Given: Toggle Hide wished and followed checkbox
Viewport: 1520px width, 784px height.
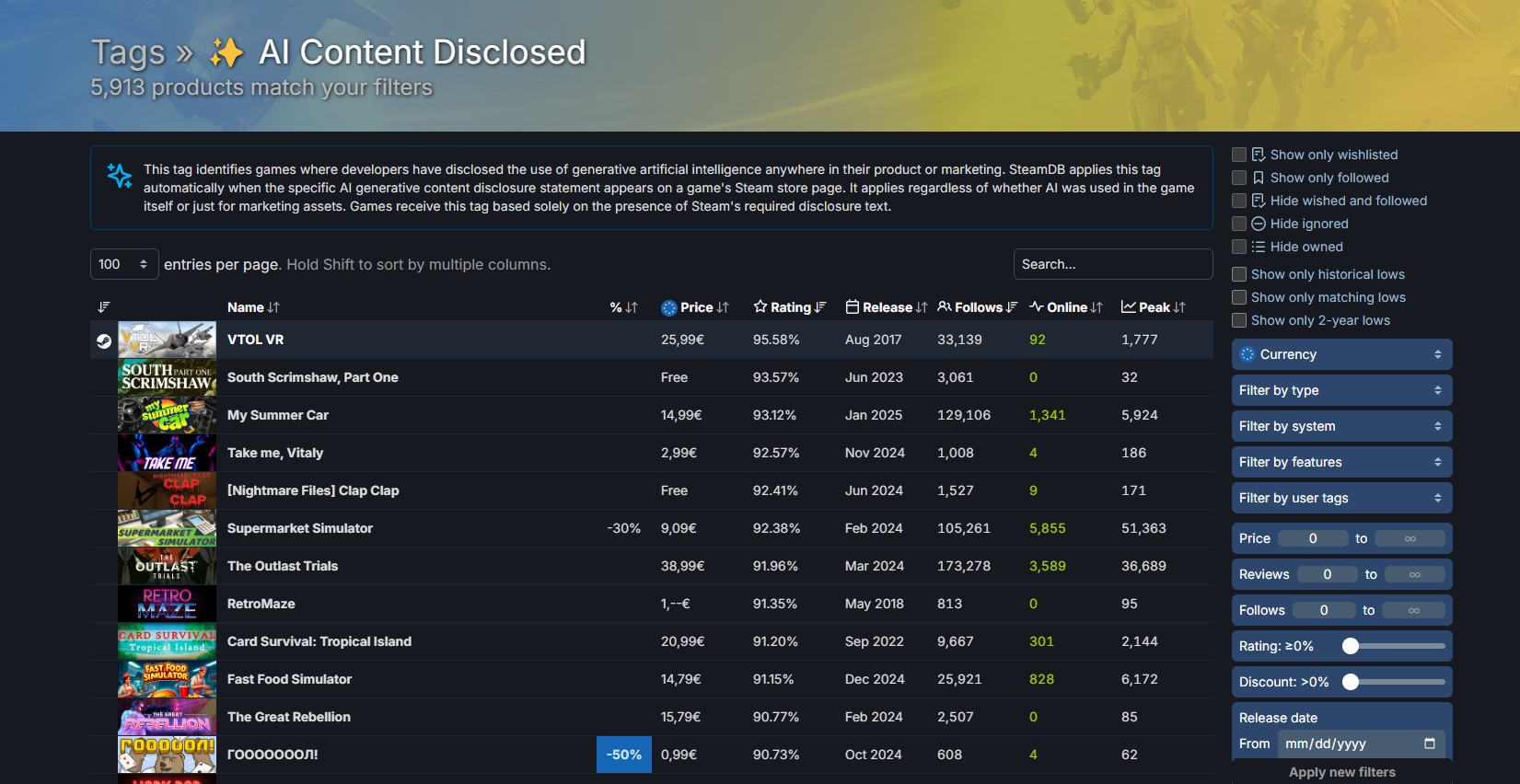Looking at the screenshot, I should click(x=1239, y=201).
